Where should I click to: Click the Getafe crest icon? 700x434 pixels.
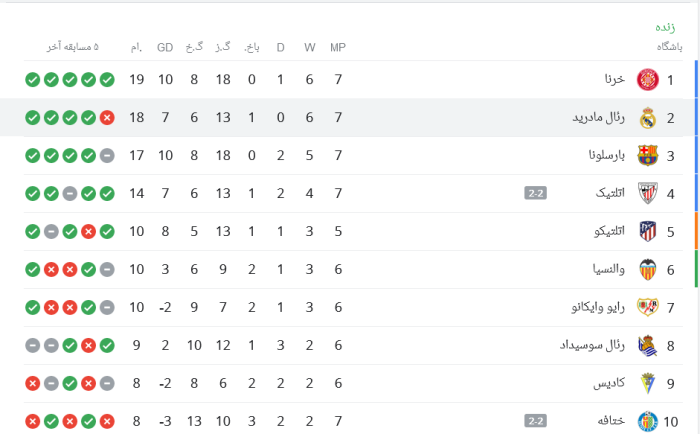pyautogui.click(x=647, y=421)
